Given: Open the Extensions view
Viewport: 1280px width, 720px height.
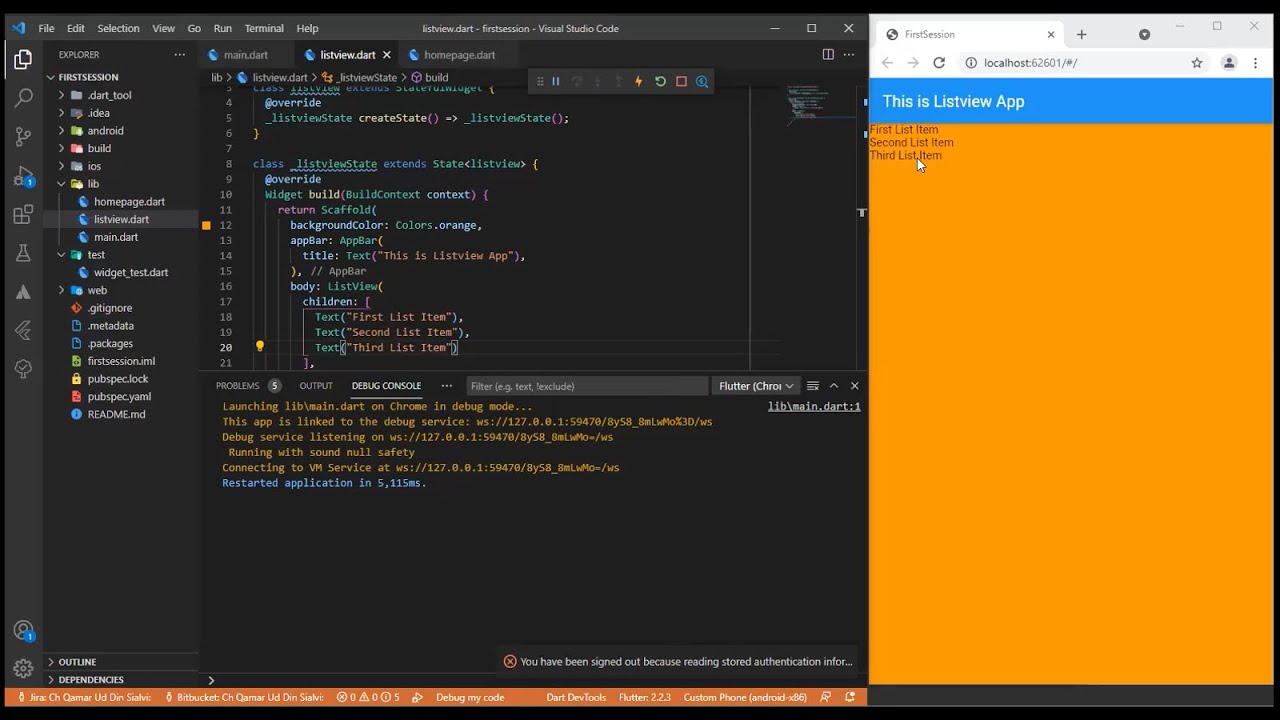Looking at the screenshot, I should click(23, 215).
